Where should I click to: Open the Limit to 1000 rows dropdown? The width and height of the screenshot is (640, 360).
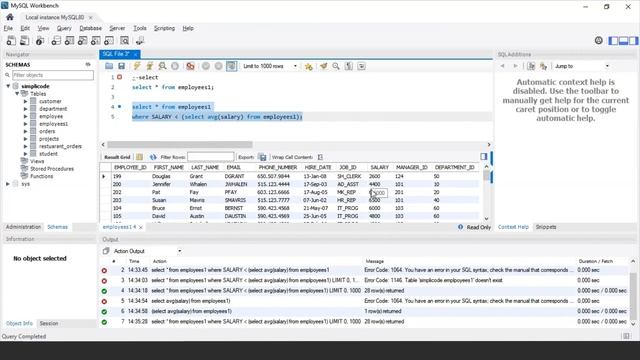point(270,66)
